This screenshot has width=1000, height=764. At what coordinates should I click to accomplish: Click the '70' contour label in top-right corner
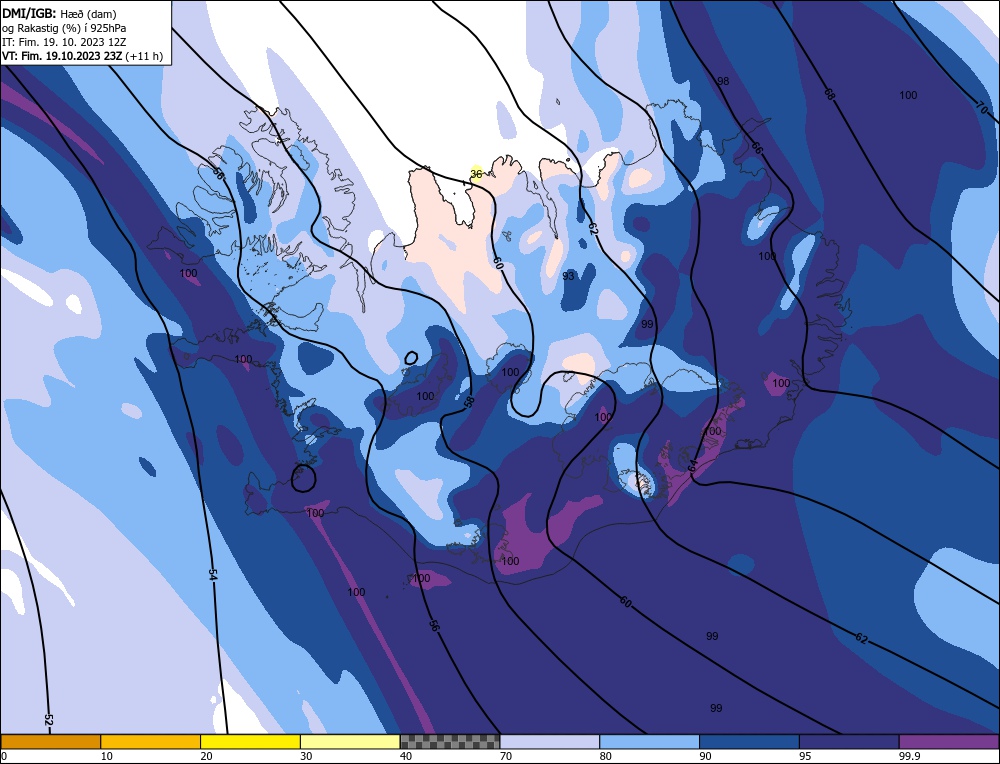982,109
